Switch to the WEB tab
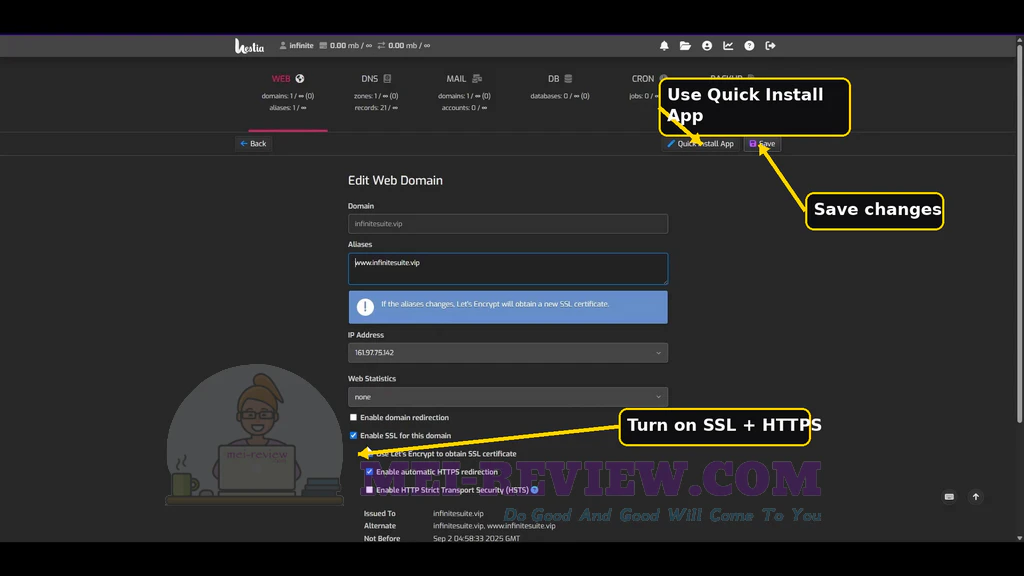Screen dimensions: 1024x576 (x=288, y=93)
